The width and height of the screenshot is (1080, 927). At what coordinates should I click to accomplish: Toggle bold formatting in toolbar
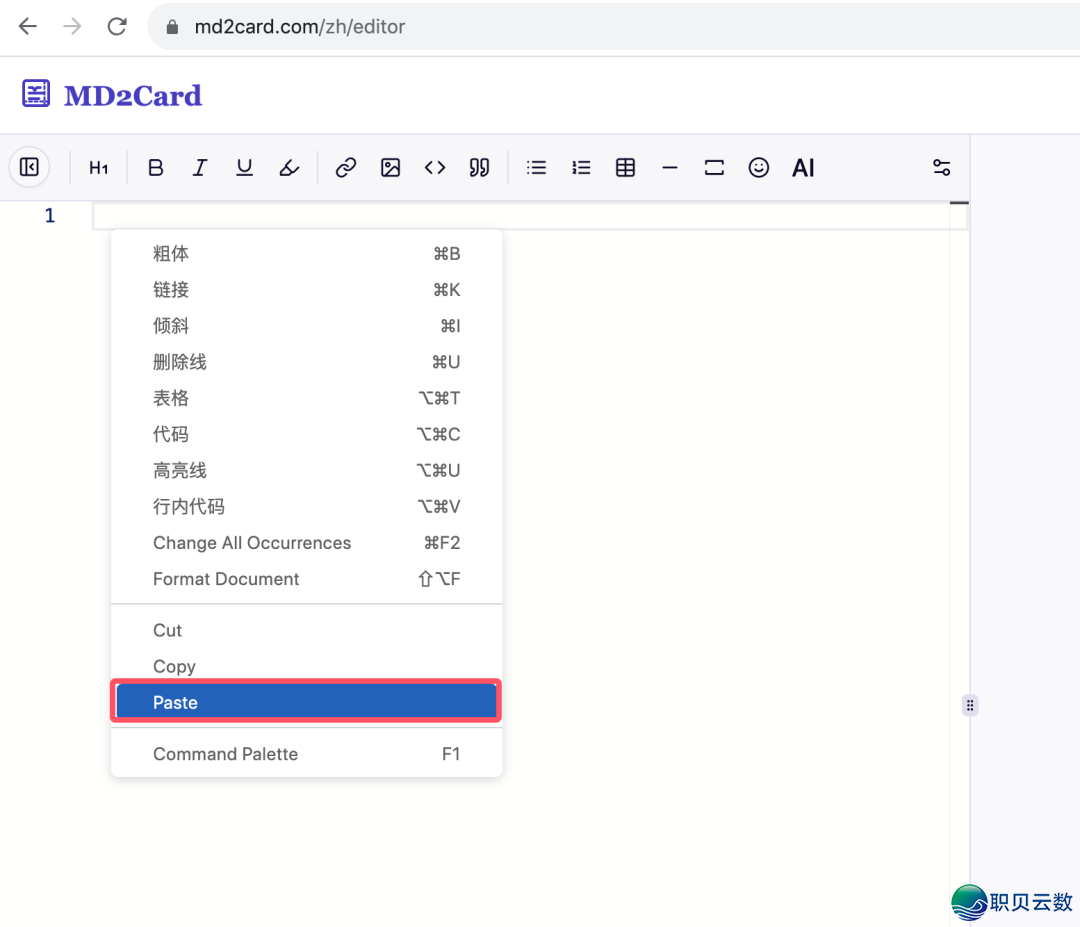pos(156,167)
